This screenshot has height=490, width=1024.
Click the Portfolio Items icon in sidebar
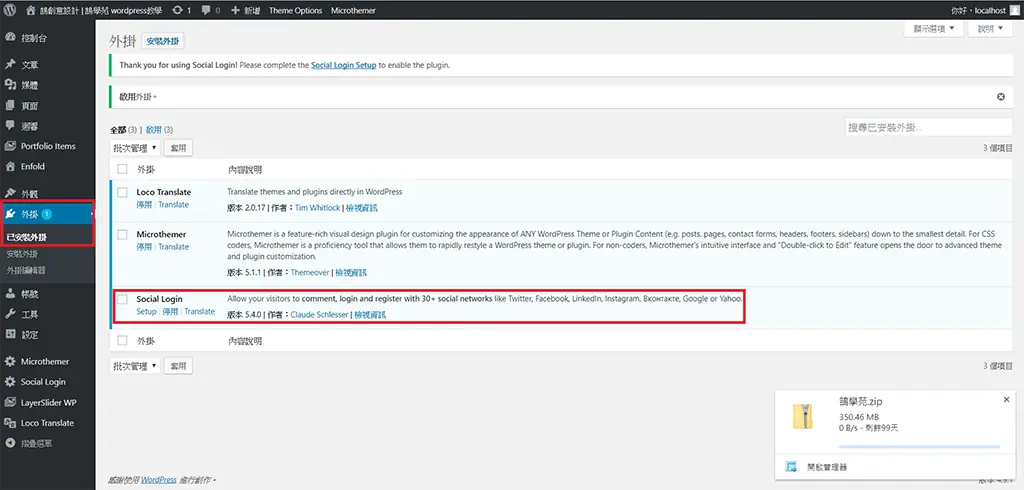pos(10,146)
